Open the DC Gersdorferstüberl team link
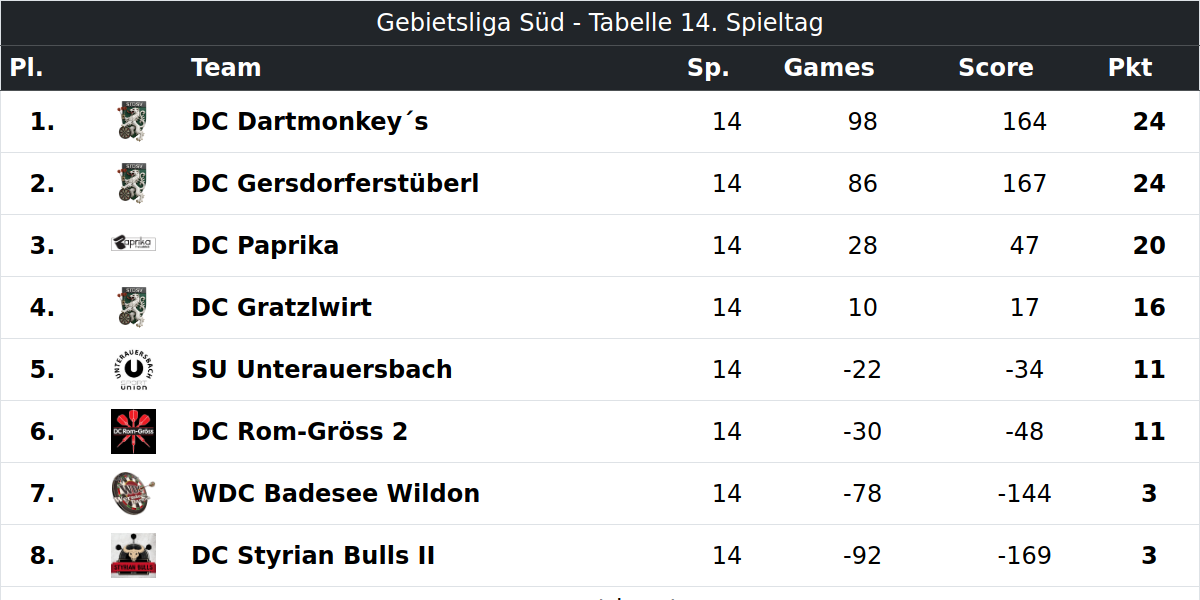The image size is (1200, 600). click(335, 183)
